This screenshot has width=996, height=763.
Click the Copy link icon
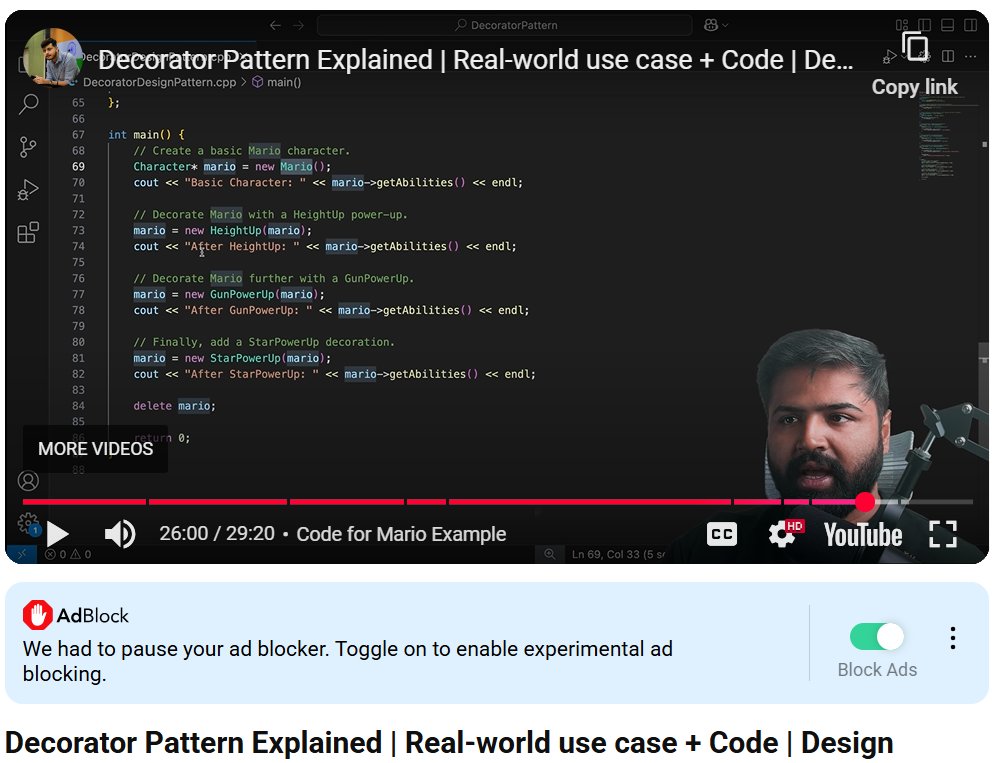(x=915, y=47)
